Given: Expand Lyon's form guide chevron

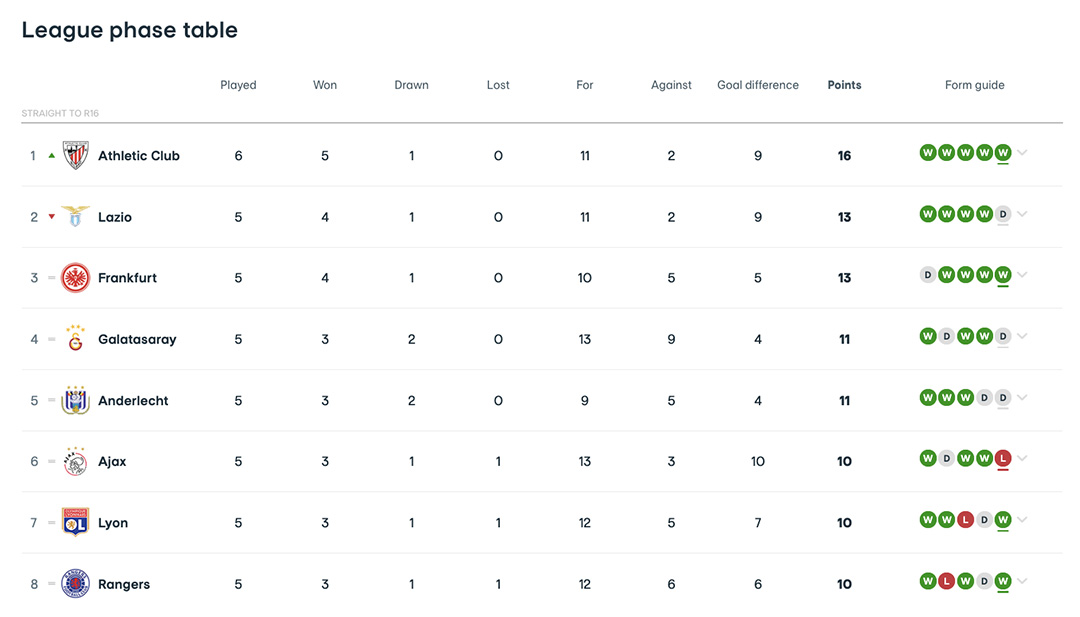Looking at the screenshot, I should click(1022, 519).
